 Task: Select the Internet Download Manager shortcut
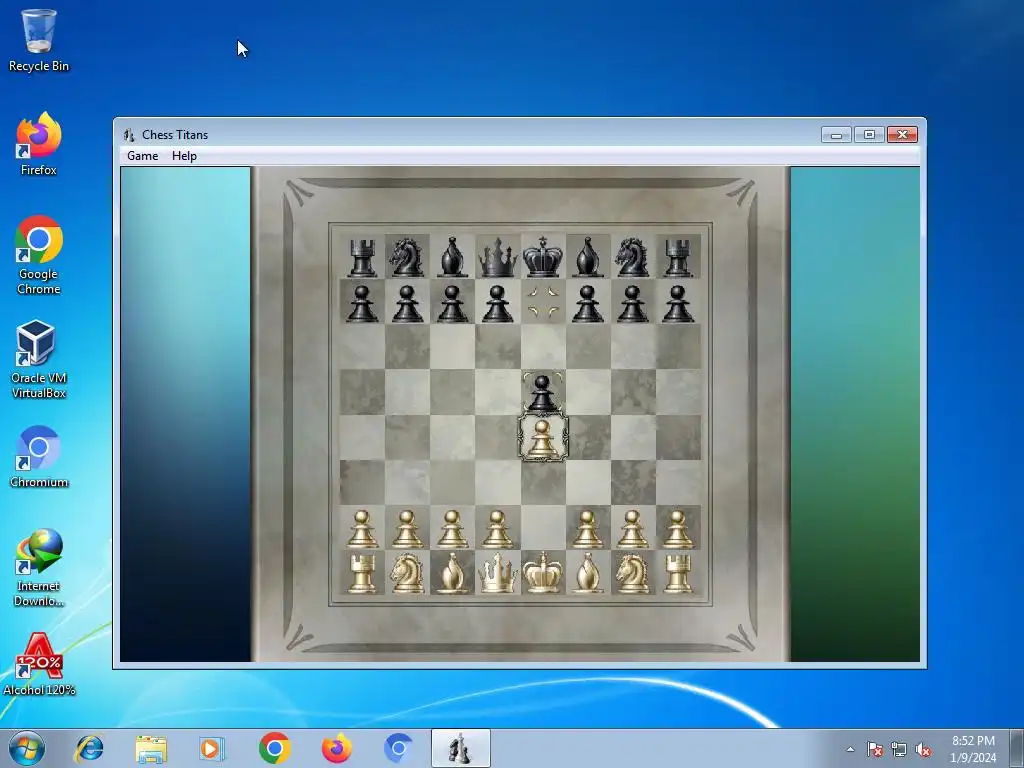tap(39, 568)
